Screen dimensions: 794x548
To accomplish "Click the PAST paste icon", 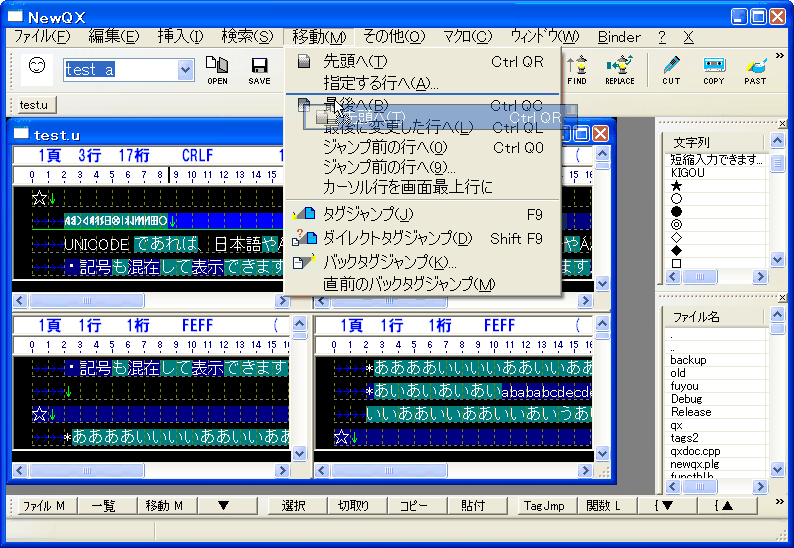I will 755,70.
